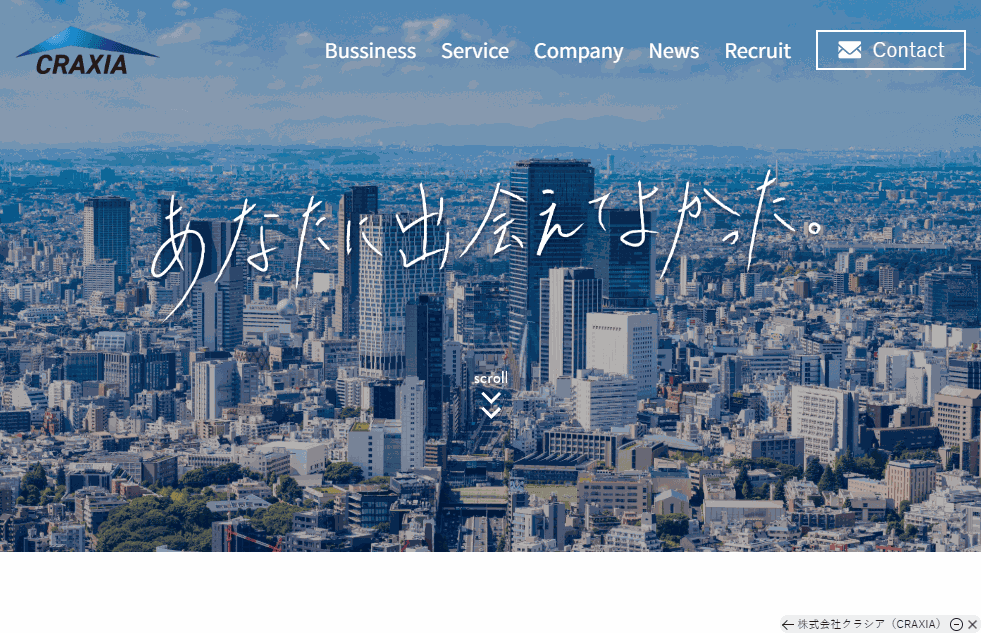981x633 pixels.
Task: Click the Contact button
Action: pos(891,50)
